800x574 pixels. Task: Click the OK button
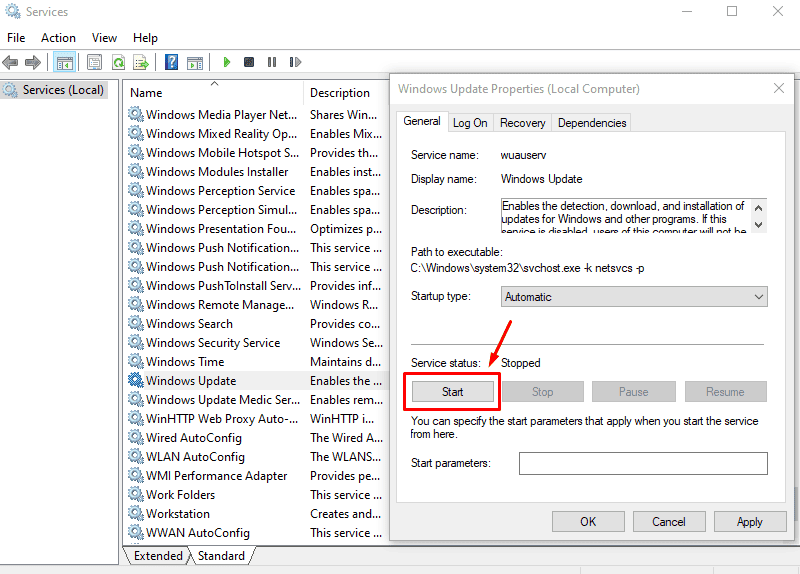pyautogui.click(x=588, y=521)
